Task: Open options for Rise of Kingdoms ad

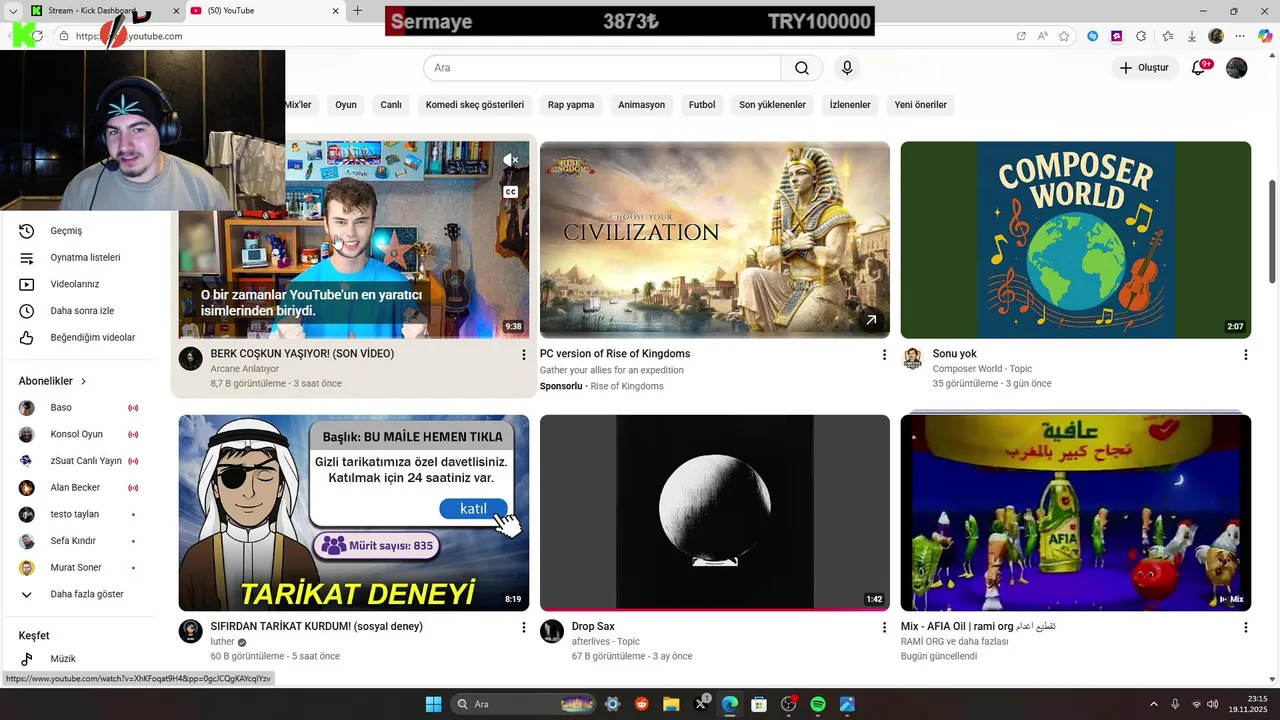Action: point(884,355)
